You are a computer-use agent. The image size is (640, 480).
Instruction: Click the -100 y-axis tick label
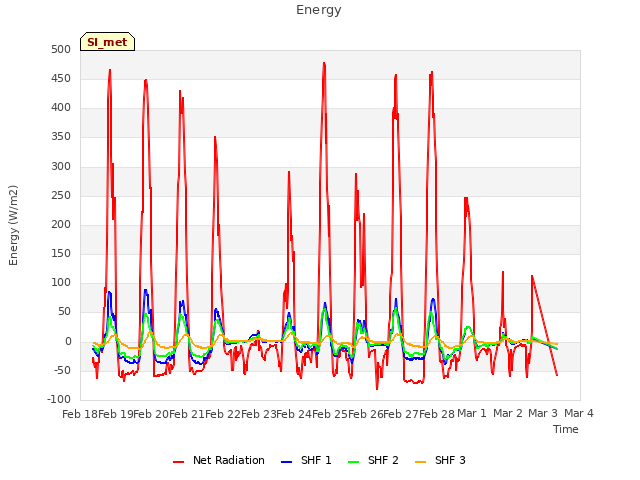click(59, 399)
